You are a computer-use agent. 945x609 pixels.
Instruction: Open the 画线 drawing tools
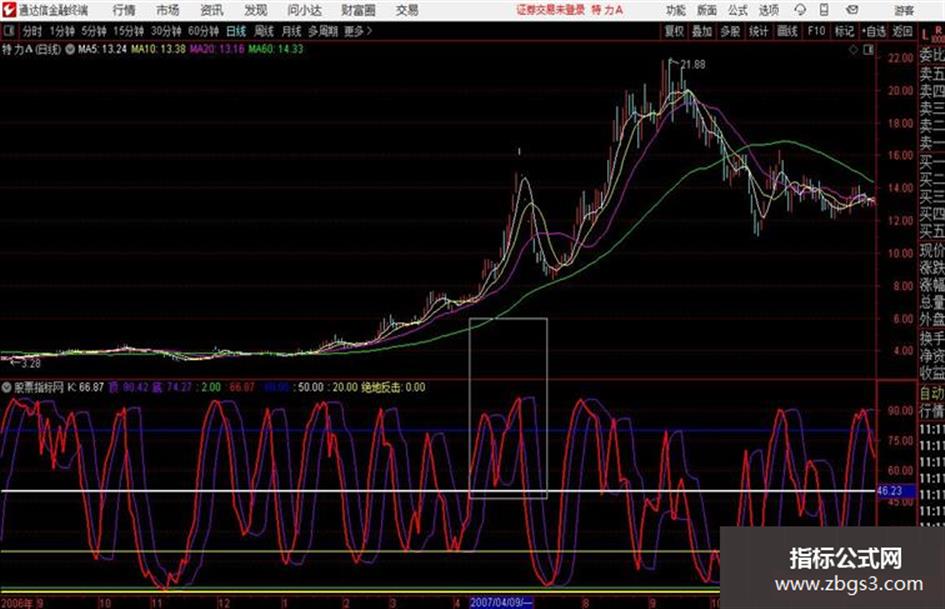click(787, 31)
